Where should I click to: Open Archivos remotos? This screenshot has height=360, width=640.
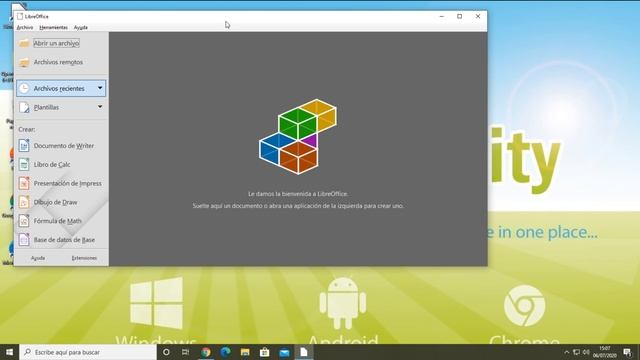(58, 62)
